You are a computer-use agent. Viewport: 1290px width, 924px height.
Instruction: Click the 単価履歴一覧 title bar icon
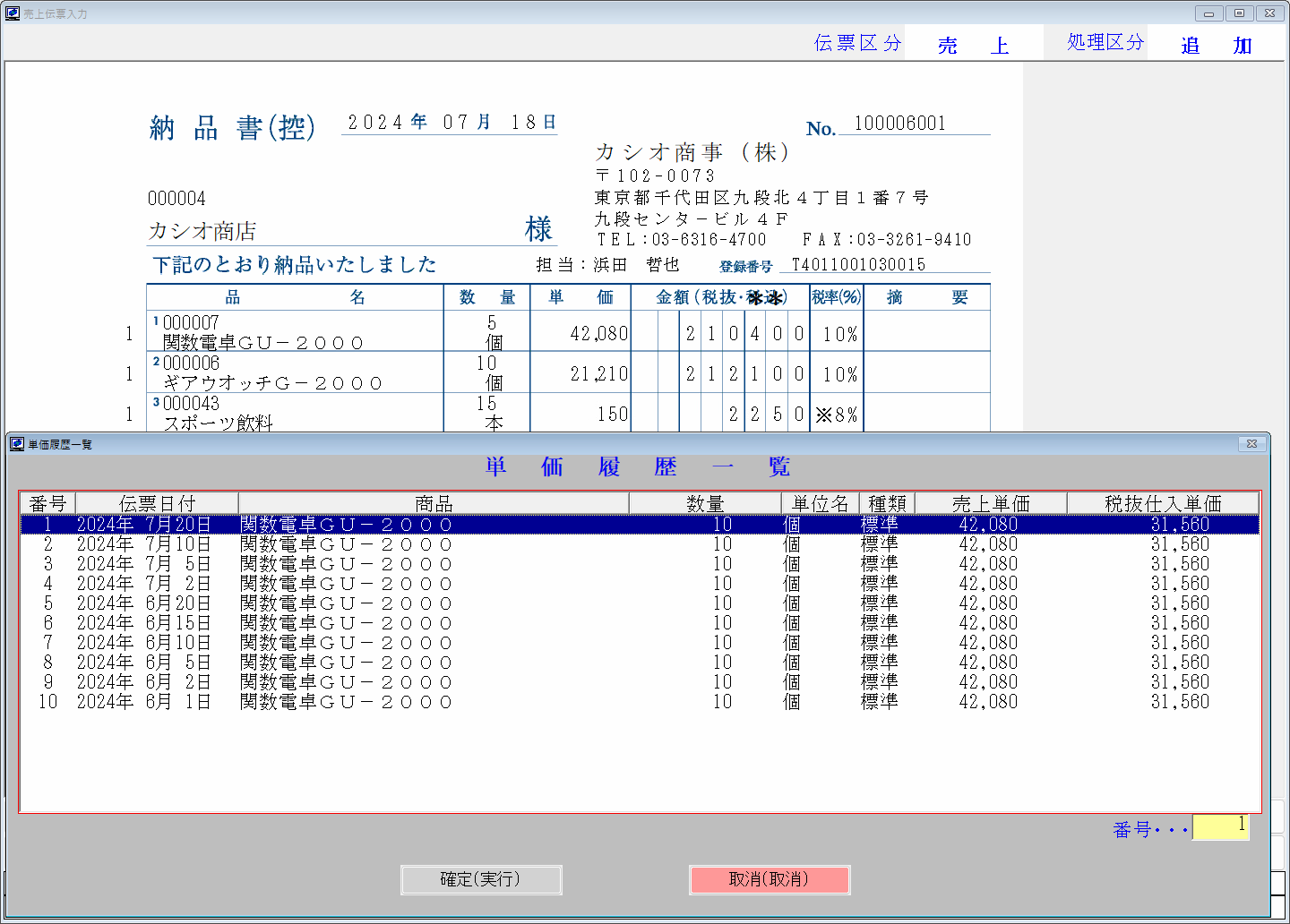pyautogui.click(x=17, y=444)
